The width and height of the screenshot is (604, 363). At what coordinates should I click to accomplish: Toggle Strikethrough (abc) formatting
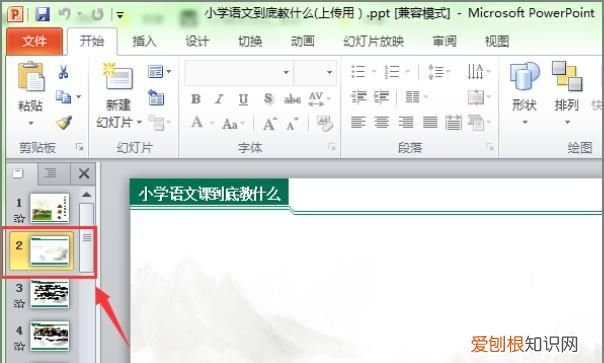[292, 99]
